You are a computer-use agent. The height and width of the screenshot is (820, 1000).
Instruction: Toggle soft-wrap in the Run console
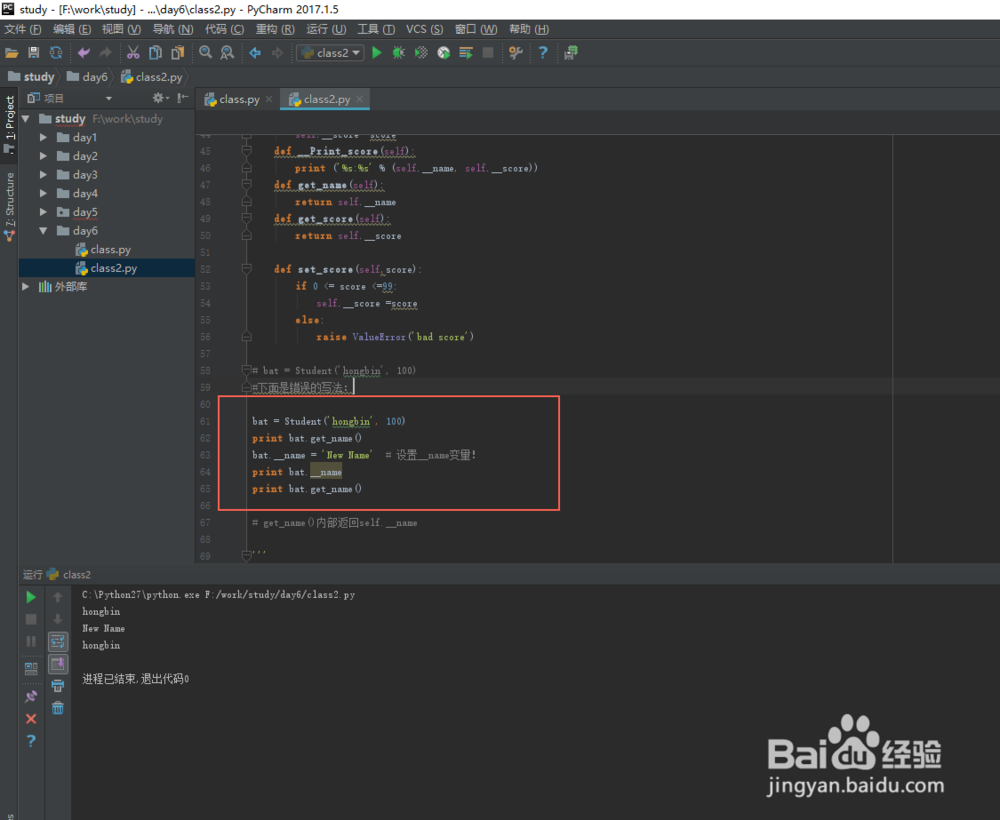pos(57,641)
